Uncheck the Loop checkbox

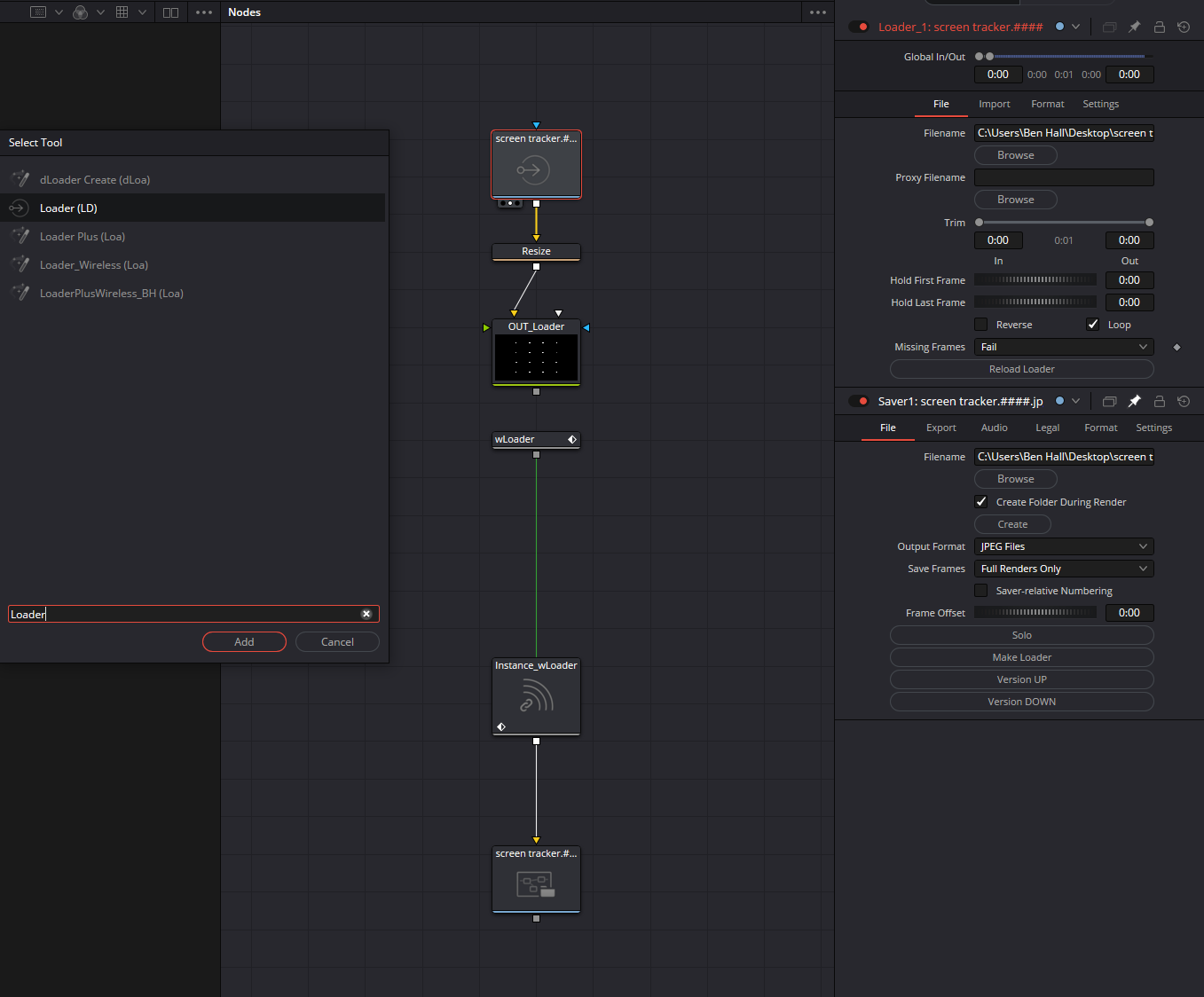click(x=1092, y=325)
